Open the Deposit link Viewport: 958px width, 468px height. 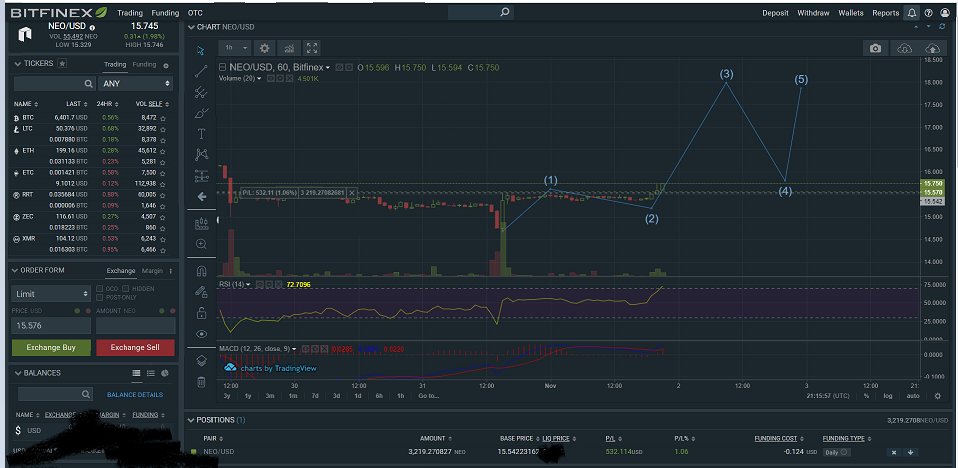point(775,13)
